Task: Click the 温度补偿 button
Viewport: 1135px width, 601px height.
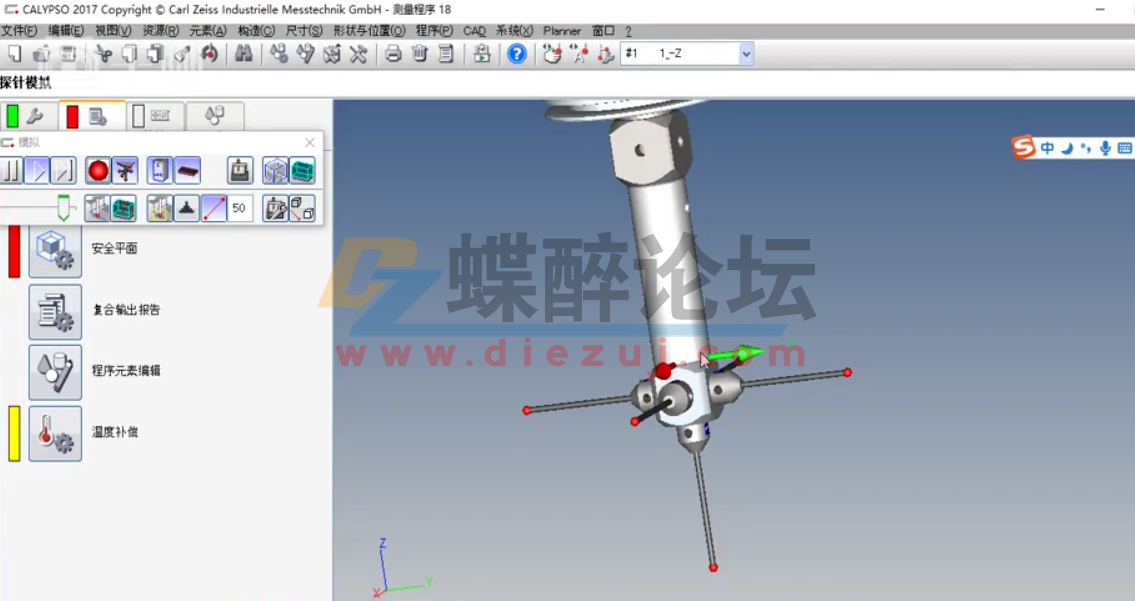Action: coord(55,432)
